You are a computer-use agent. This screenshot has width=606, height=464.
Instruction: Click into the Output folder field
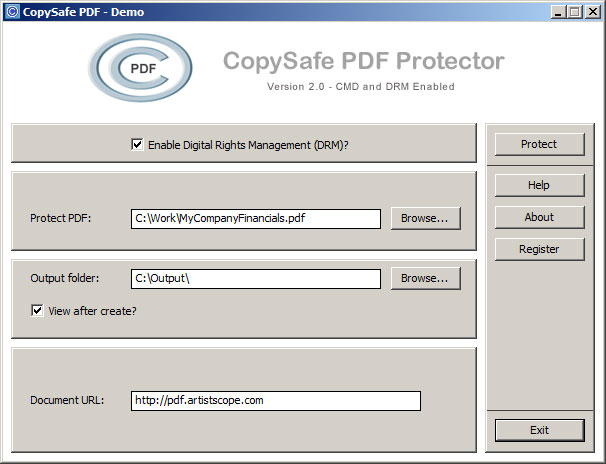(x=256, y=279)
